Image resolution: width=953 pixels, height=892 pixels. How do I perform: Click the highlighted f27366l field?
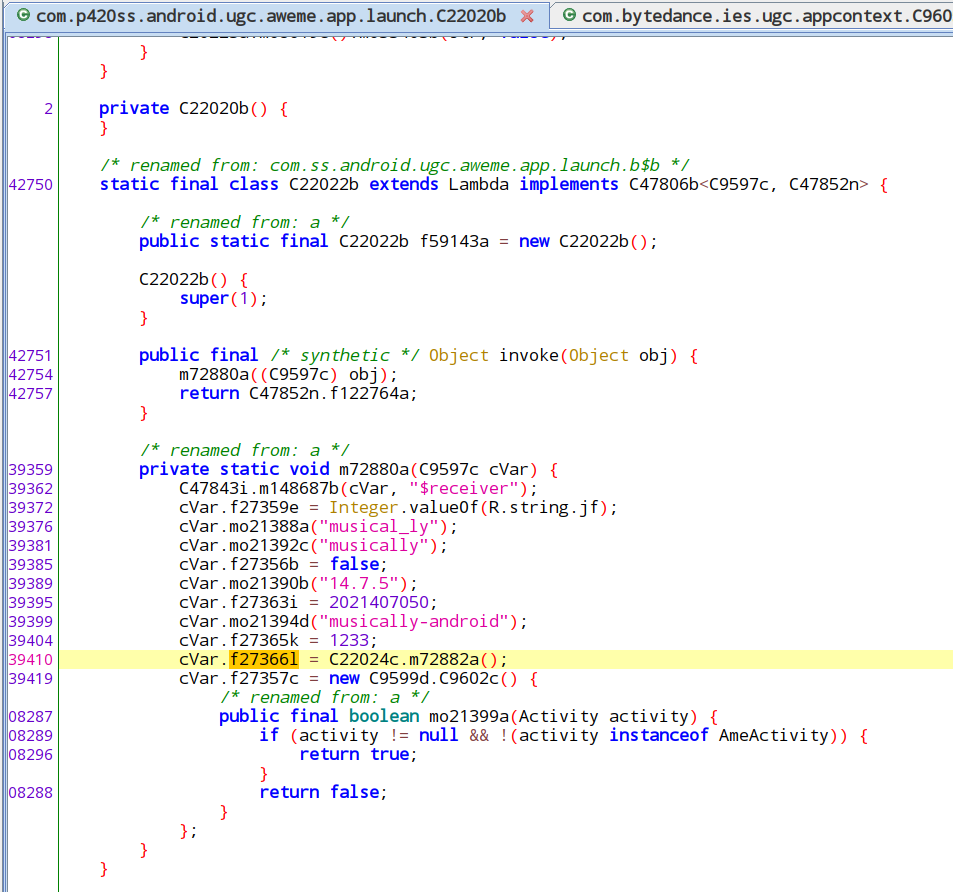(x=264, y=659)
